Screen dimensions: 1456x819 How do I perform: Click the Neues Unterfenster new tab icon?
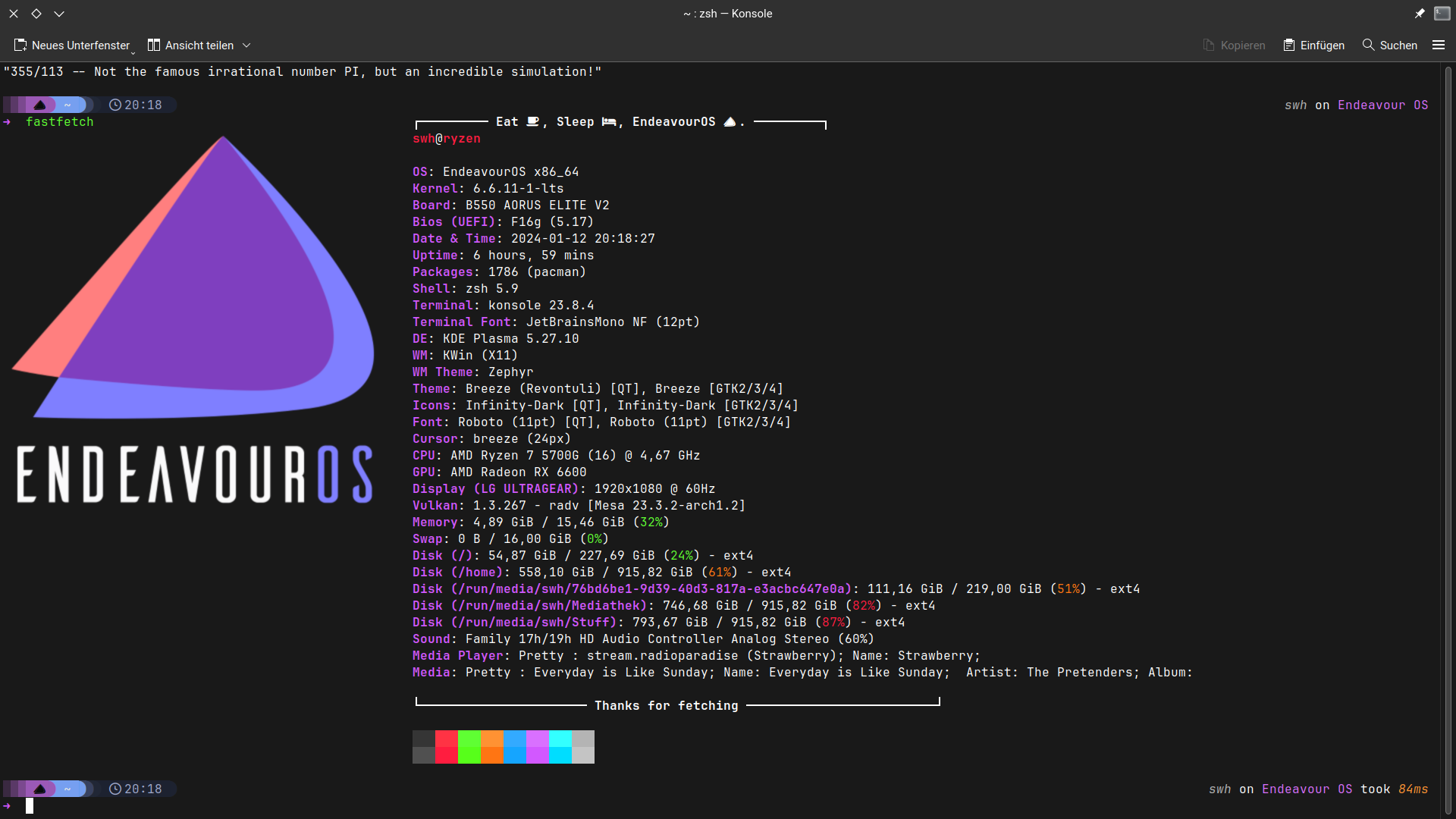(x=20, y=45)
